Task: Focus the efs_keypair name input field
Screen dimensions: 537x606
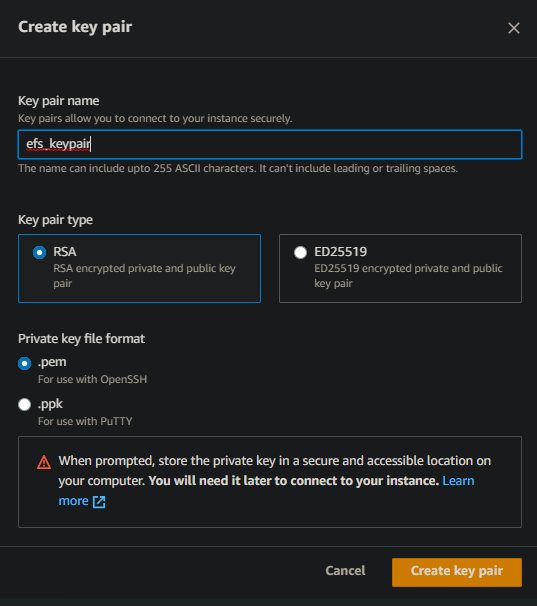Action: (270, 144)
